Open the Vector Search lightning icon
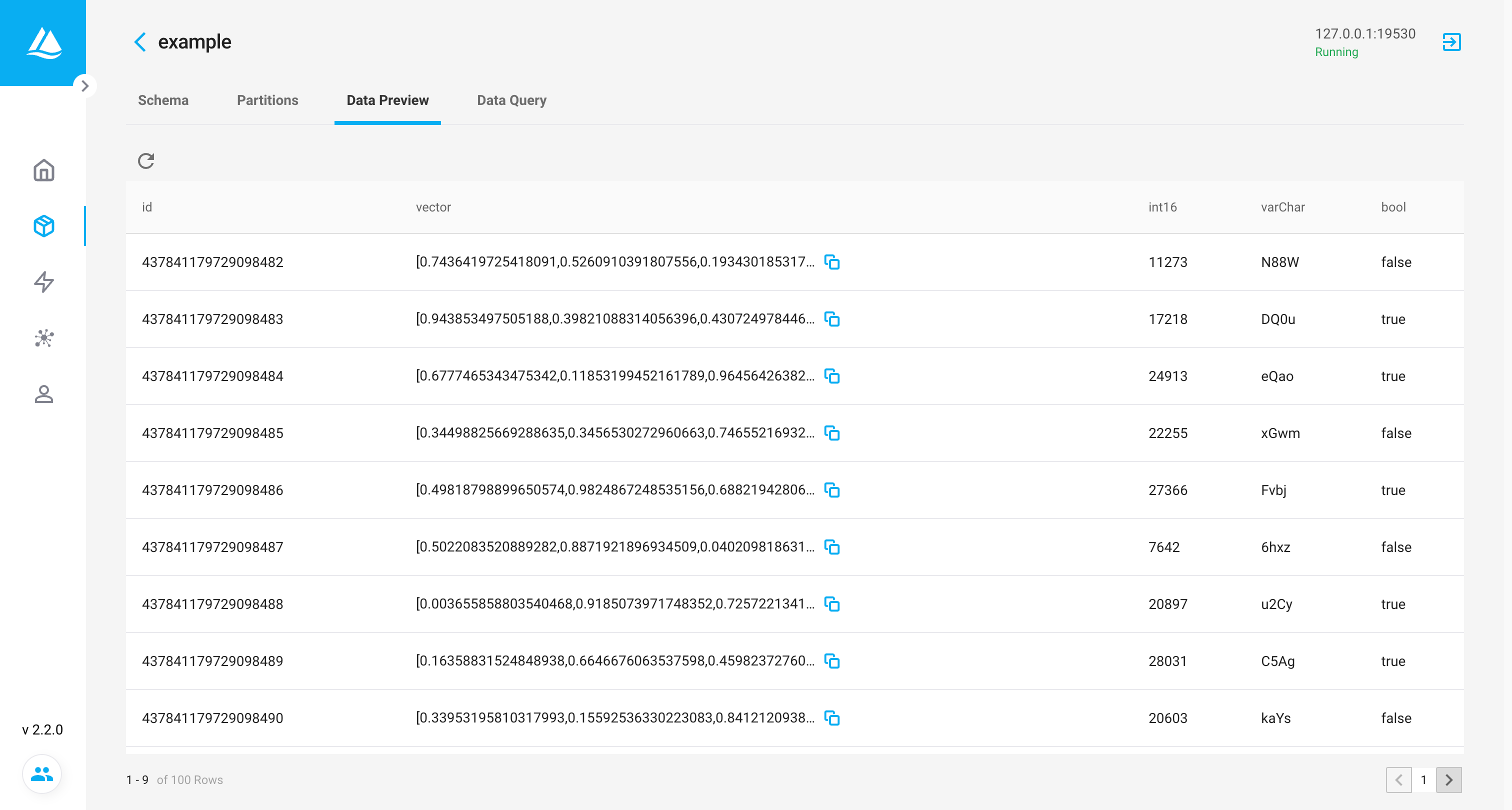The image size is (1512, 810). 43,281
